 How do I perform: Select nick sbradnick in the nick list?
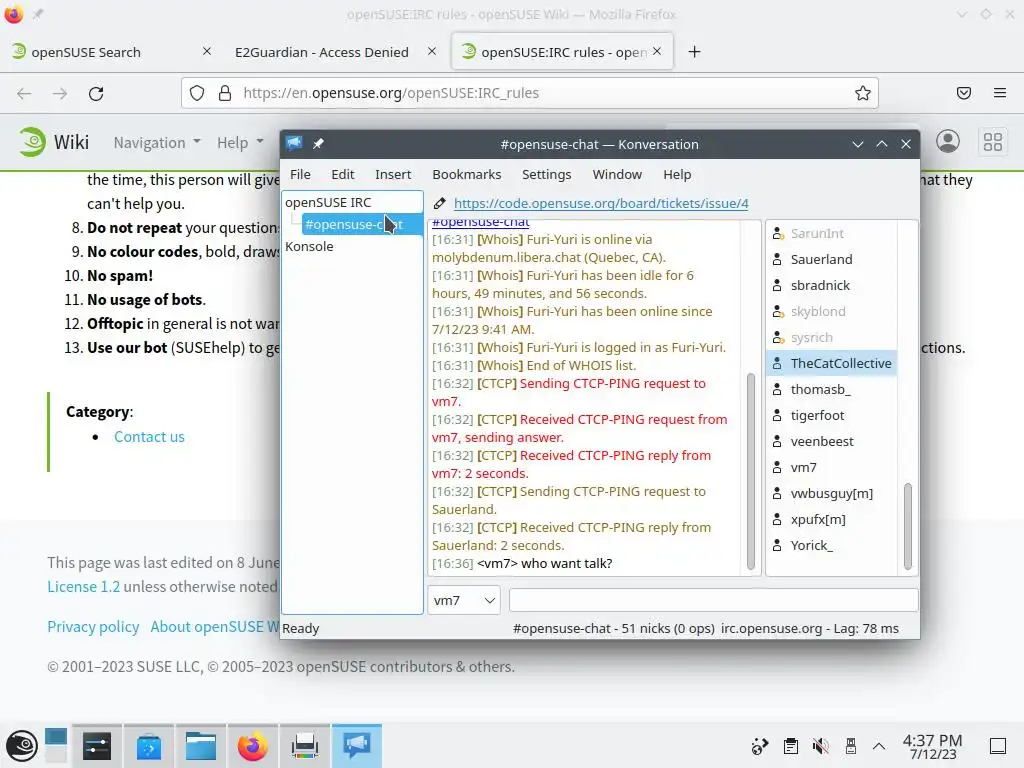831,285
